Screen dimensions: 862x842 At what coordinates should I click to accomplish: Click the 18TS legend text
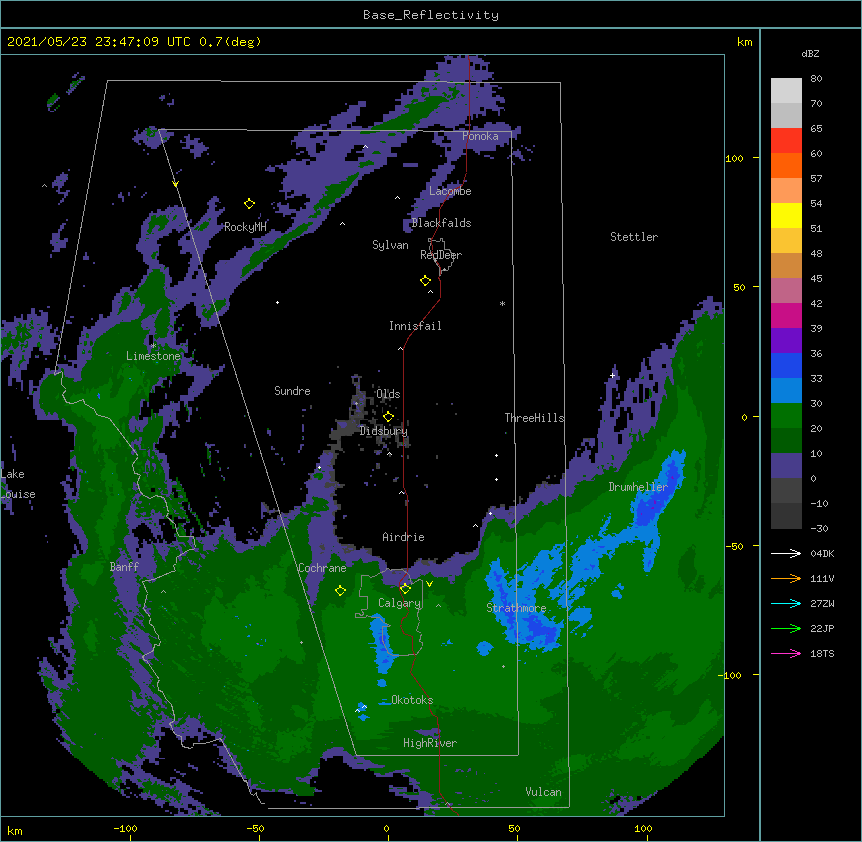(x=822, y=653)
